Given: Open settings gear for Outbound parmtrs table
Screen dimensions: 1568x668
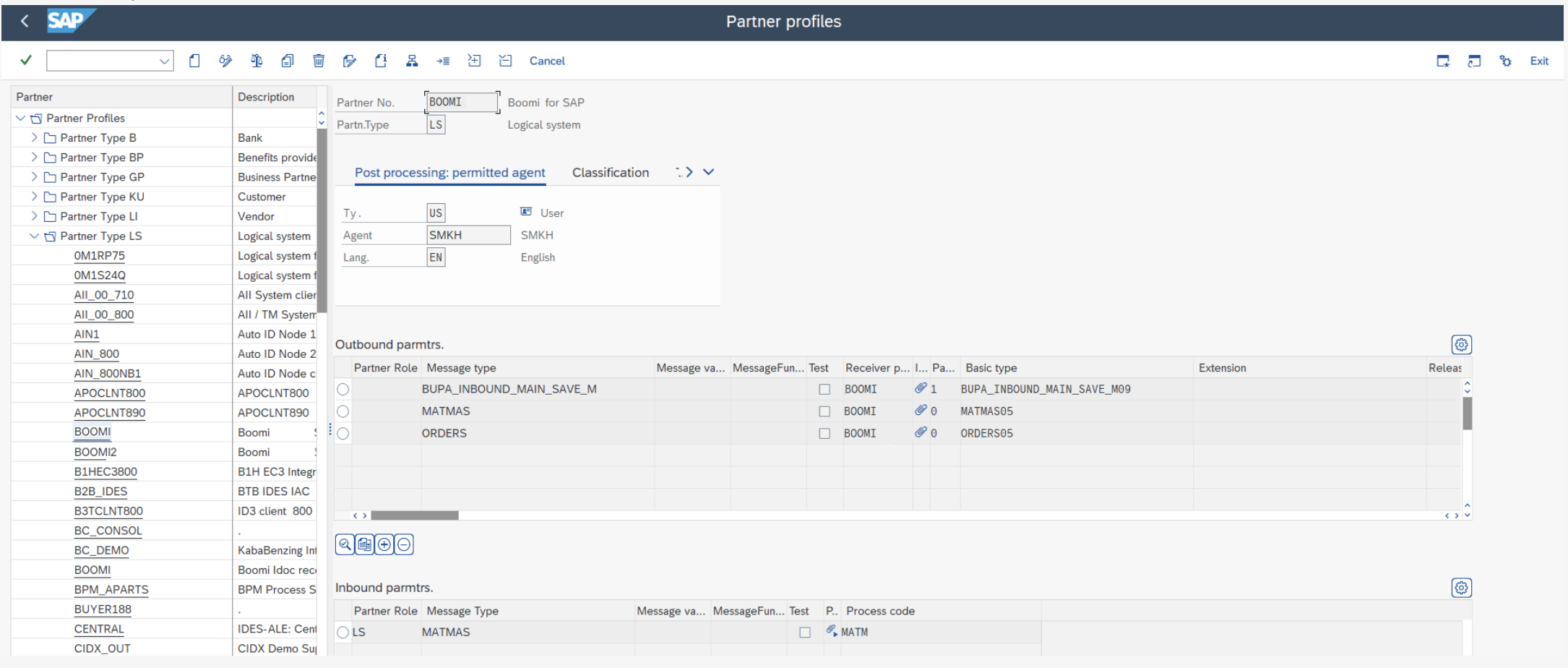Looking at the screenshot, I should (1461, 345).
